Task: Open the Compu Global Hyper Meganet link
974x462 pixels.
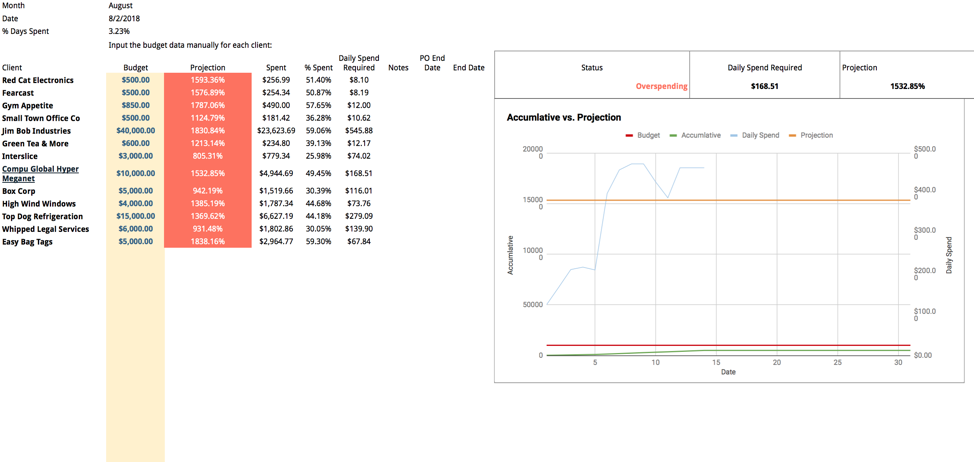Action: [x=40, y=174]
